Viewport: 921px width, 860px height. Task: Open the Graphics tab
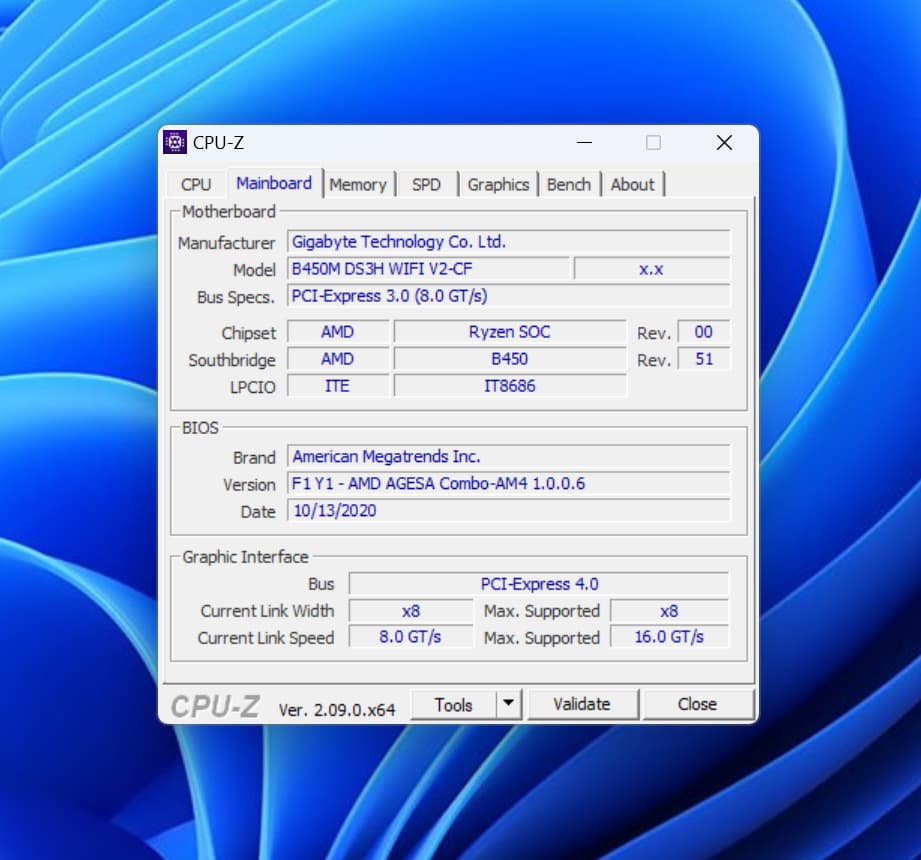pos(498,184)
